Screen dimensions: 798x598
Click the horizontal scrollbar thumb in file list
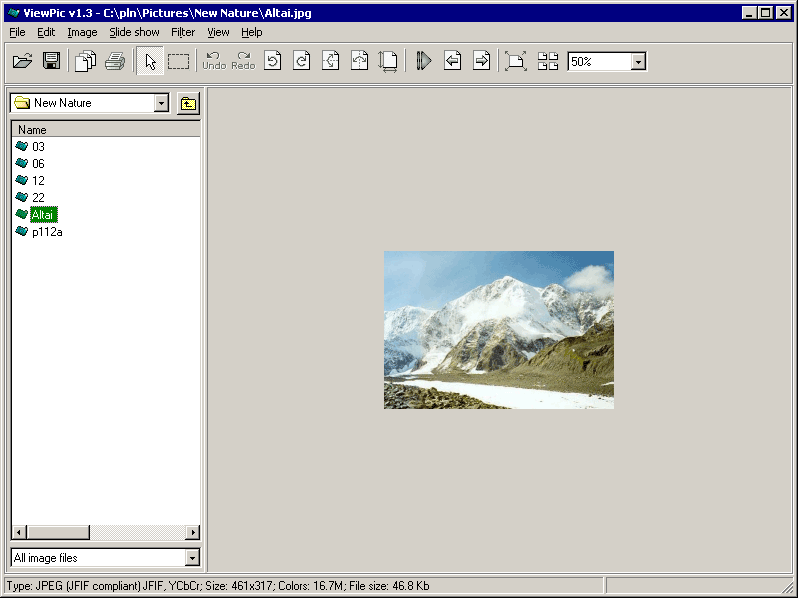58,532
